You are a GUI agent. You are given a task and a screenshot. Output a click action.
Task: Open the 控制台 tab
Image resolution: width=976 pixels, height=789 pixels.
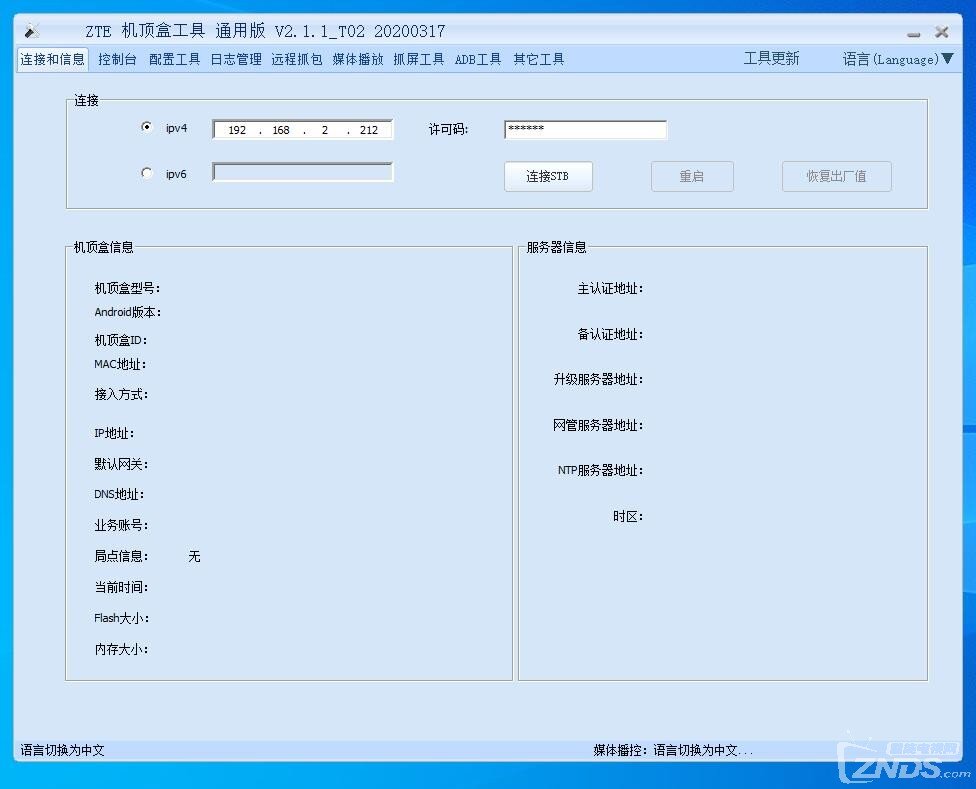click(x=117, y=60)
